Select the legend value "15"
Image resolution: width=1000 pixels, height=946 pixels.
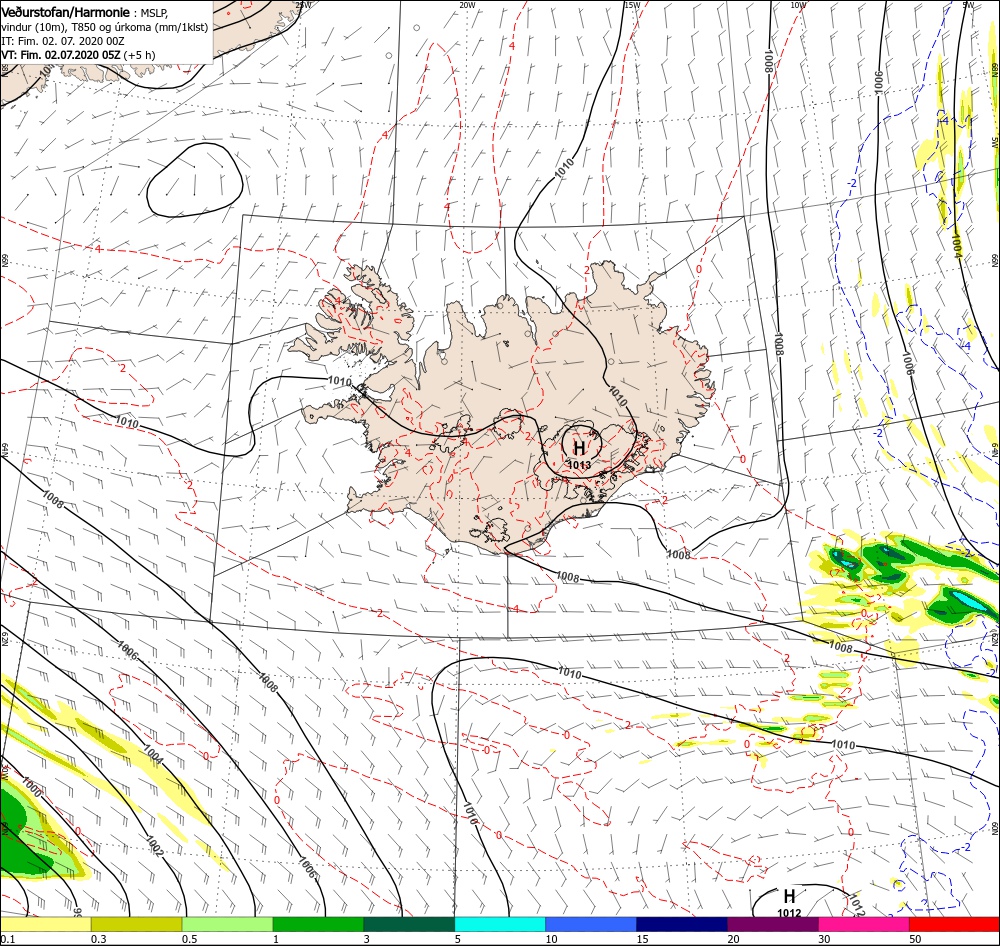click(642, 939)
